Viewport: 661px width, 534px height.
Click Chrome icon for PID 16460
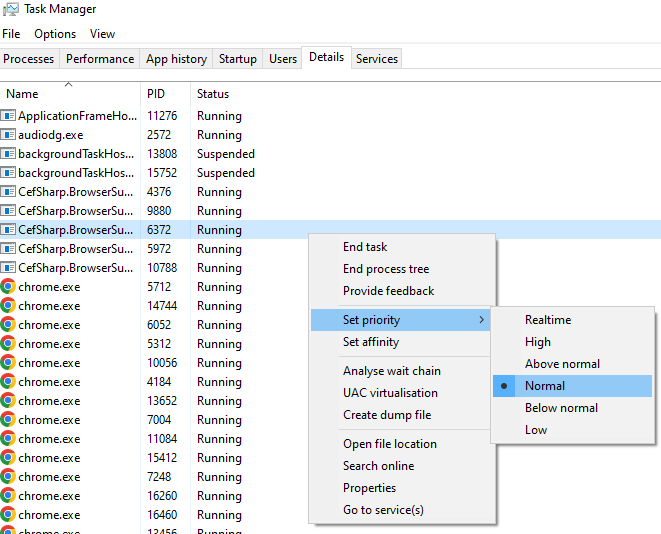pos(9,515)
